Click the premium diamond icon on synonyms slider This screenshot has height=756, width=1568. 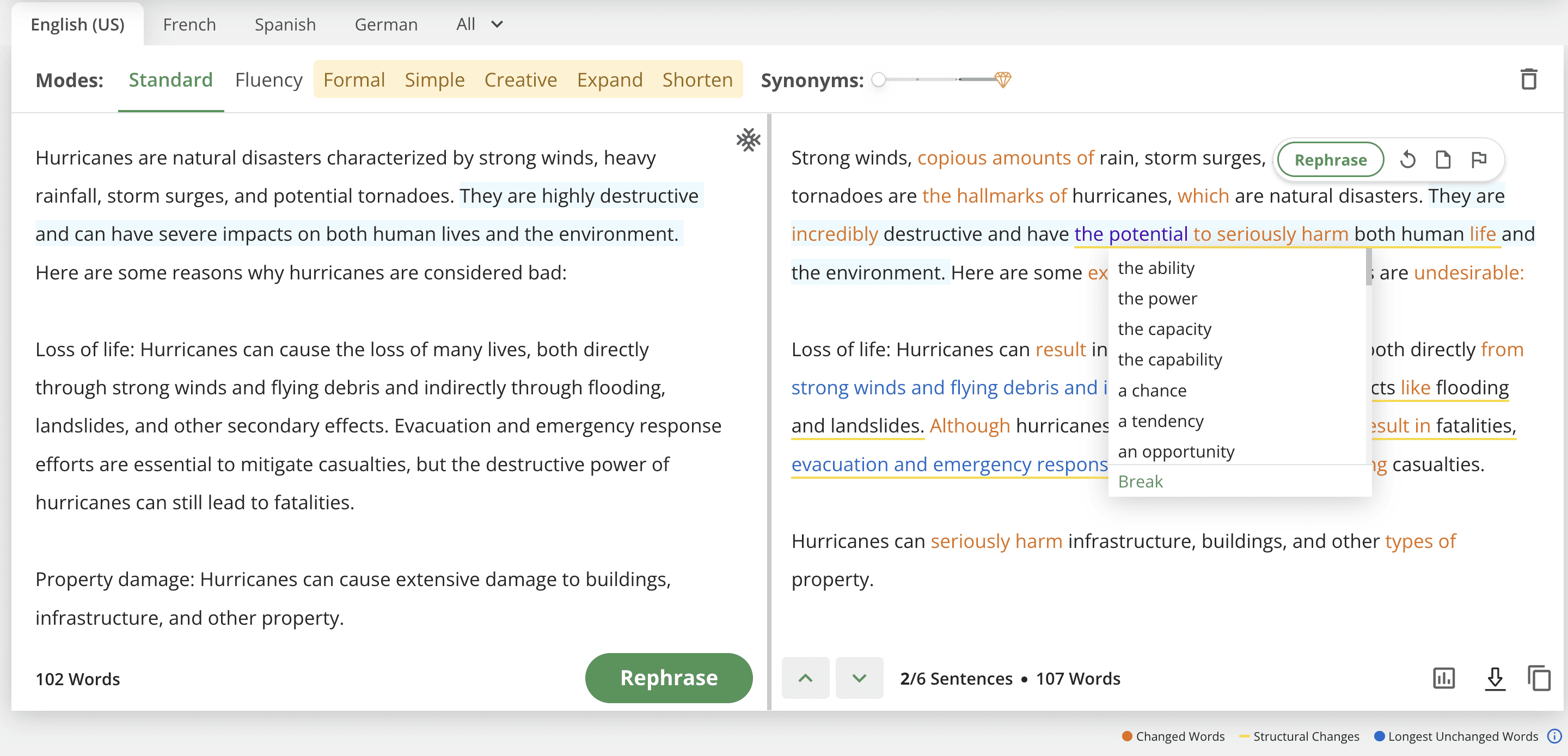coord(1002,80)
